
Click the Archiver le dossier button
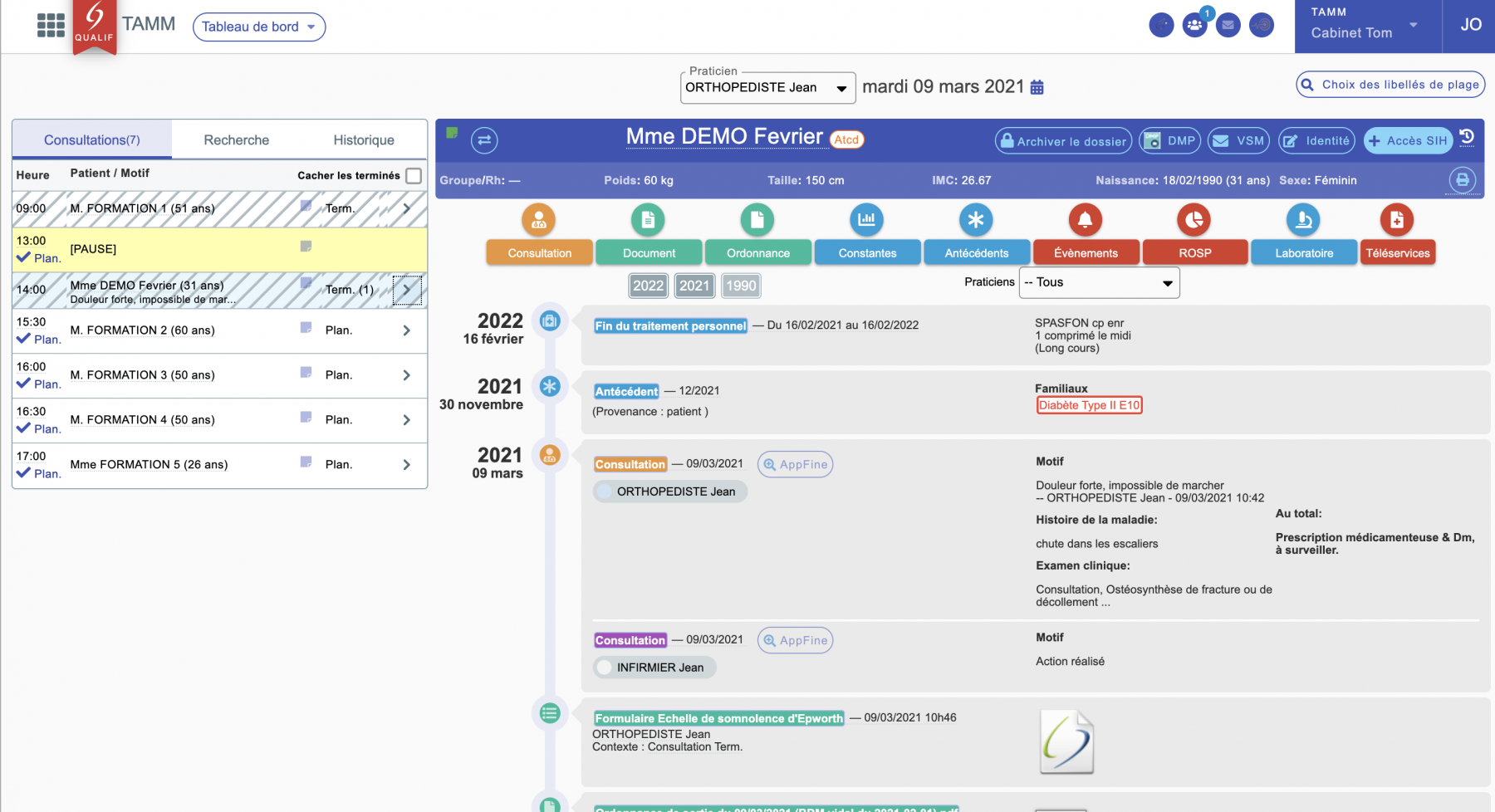click(x=1063, y=141)
